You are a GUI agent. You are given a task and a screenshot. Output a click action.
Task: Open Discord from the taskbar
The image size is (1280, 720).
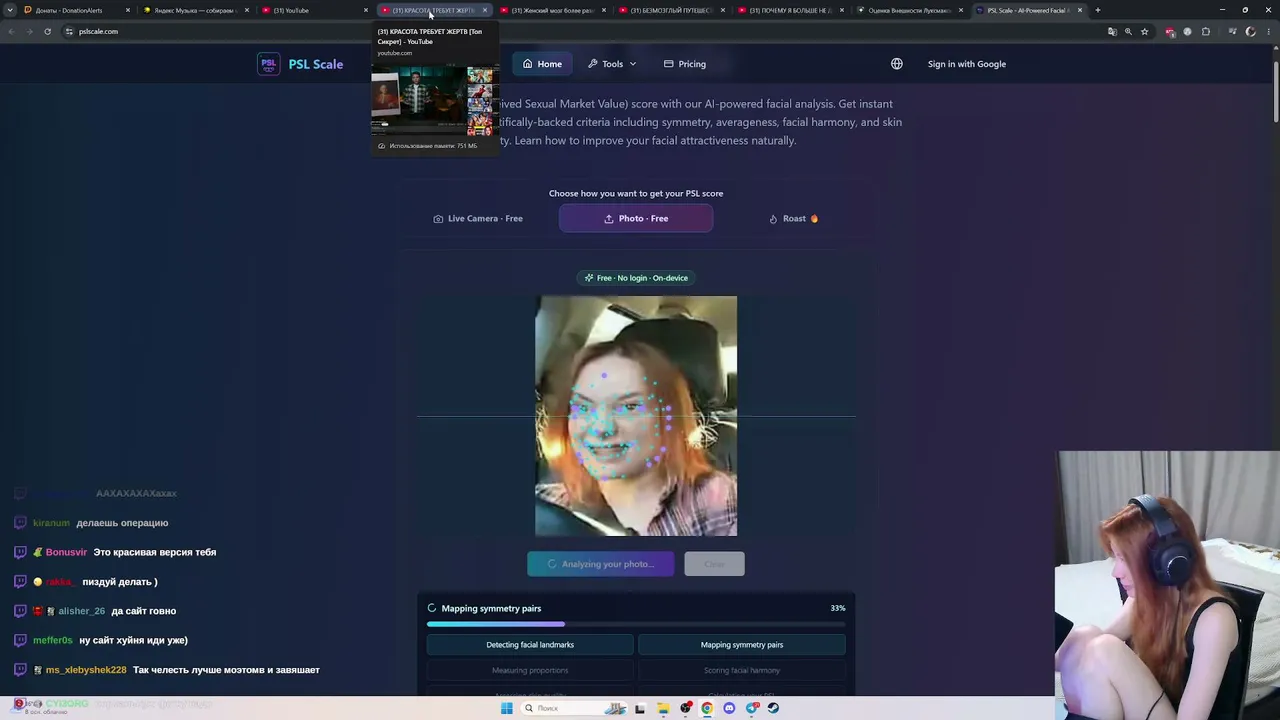point(729,708)
